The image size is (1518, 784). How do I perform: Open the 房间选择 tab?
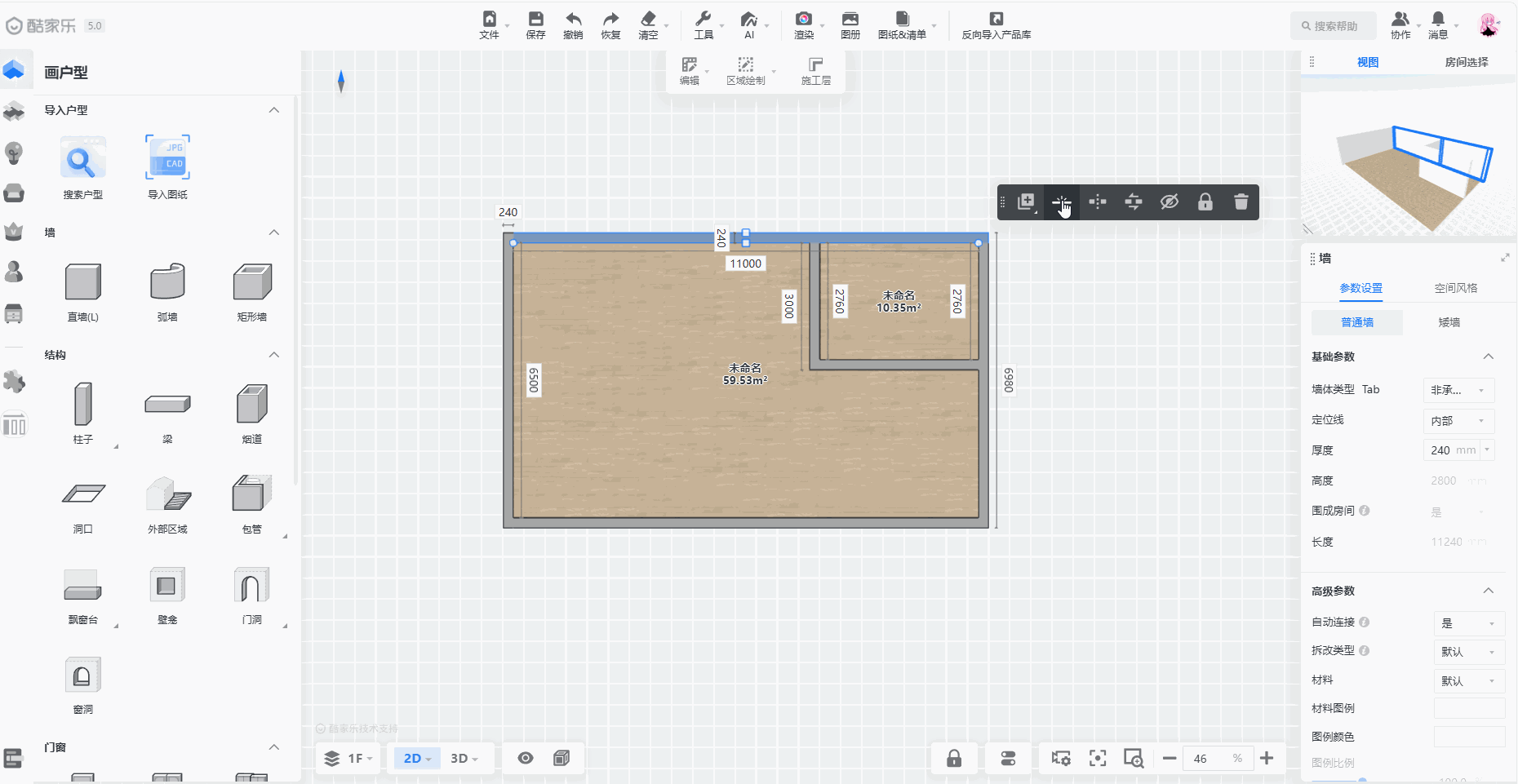(1466, 62)
